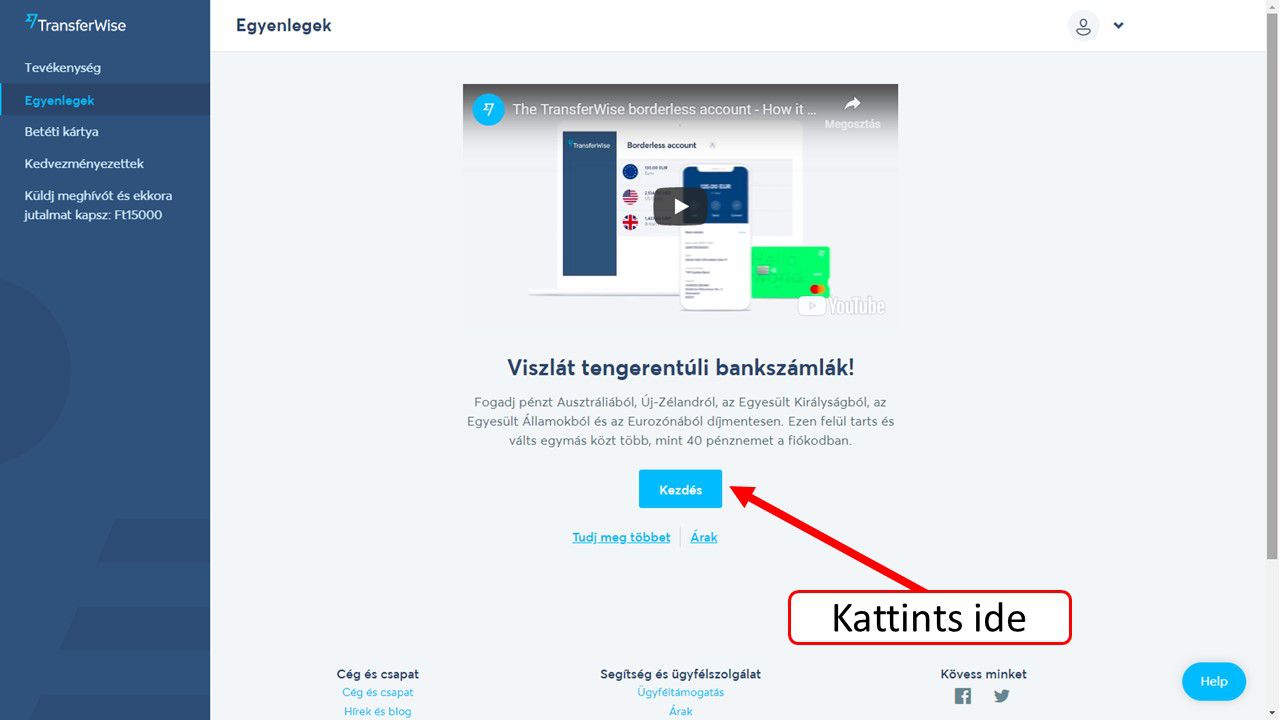The width and height of the screenshot is (1280, 720).
Task: Open the Árak link below Kezdés
Action: coord(704,537)
